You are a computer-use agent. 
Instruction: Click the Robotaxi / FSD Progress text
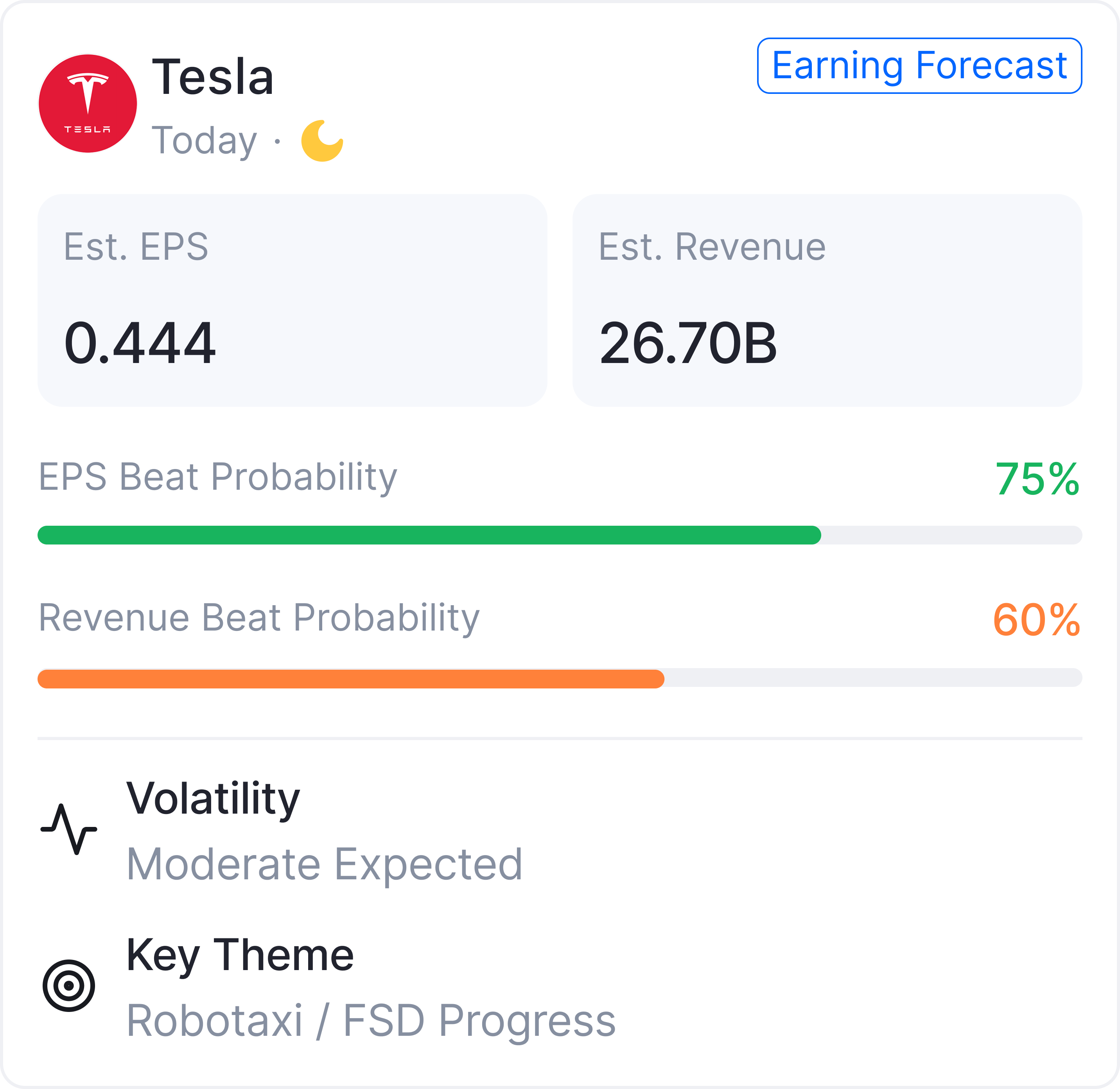[370, 1020]
